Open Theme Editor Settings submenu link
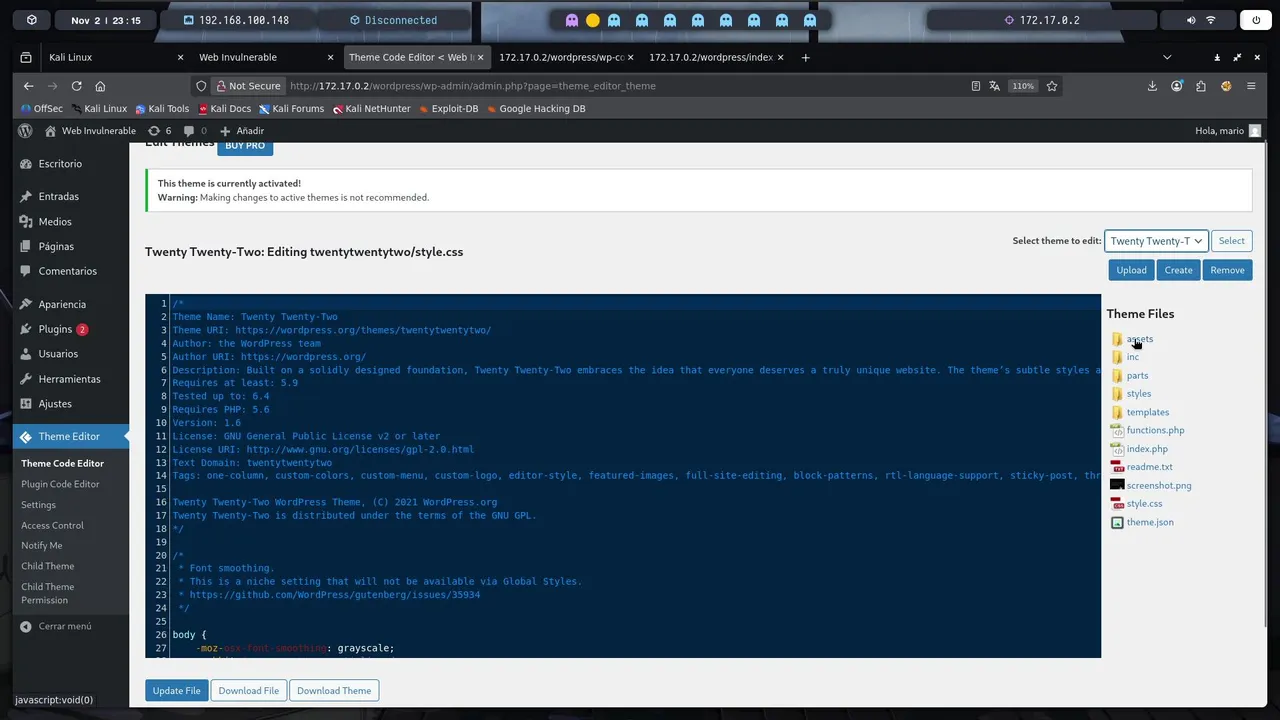The width and height of the screenshot is (1280, 720). (x=38, y=505)
